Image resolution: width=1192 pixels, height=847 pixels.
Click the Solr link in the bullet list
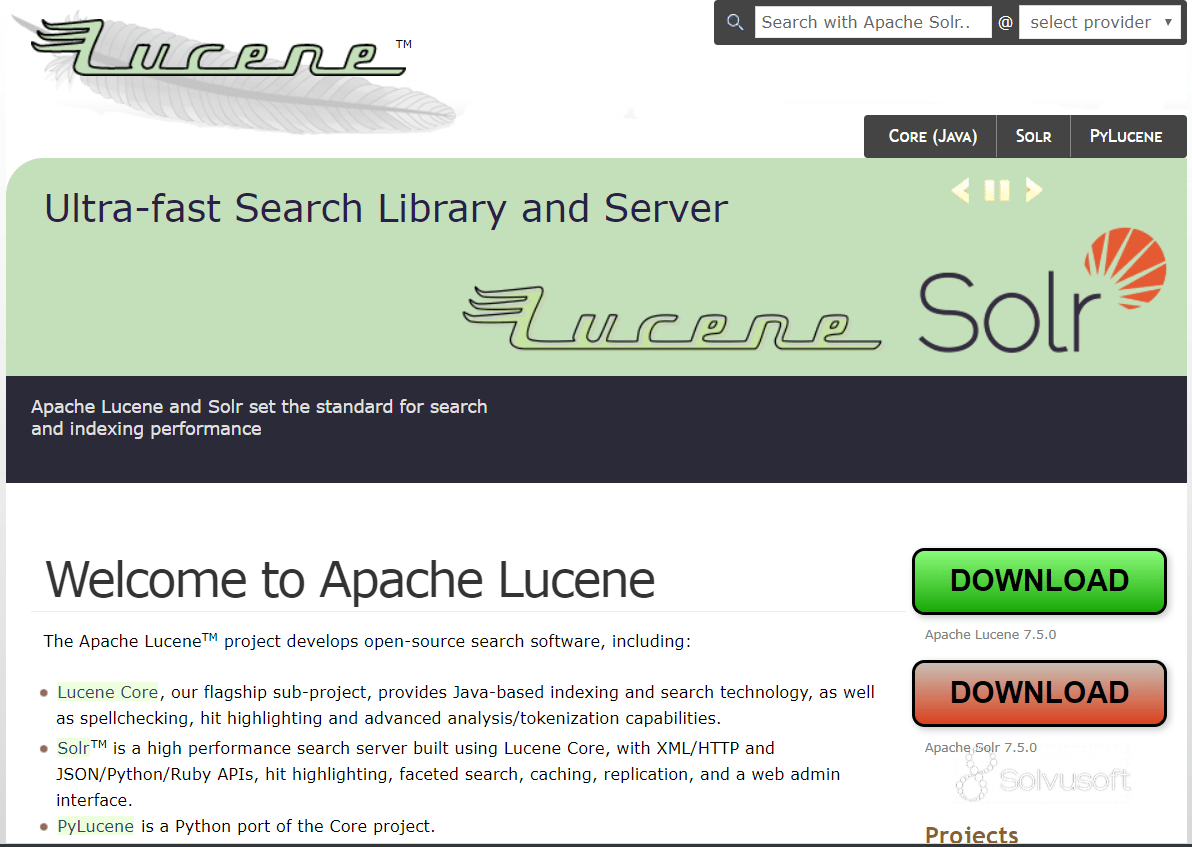[x=71, y=747]
